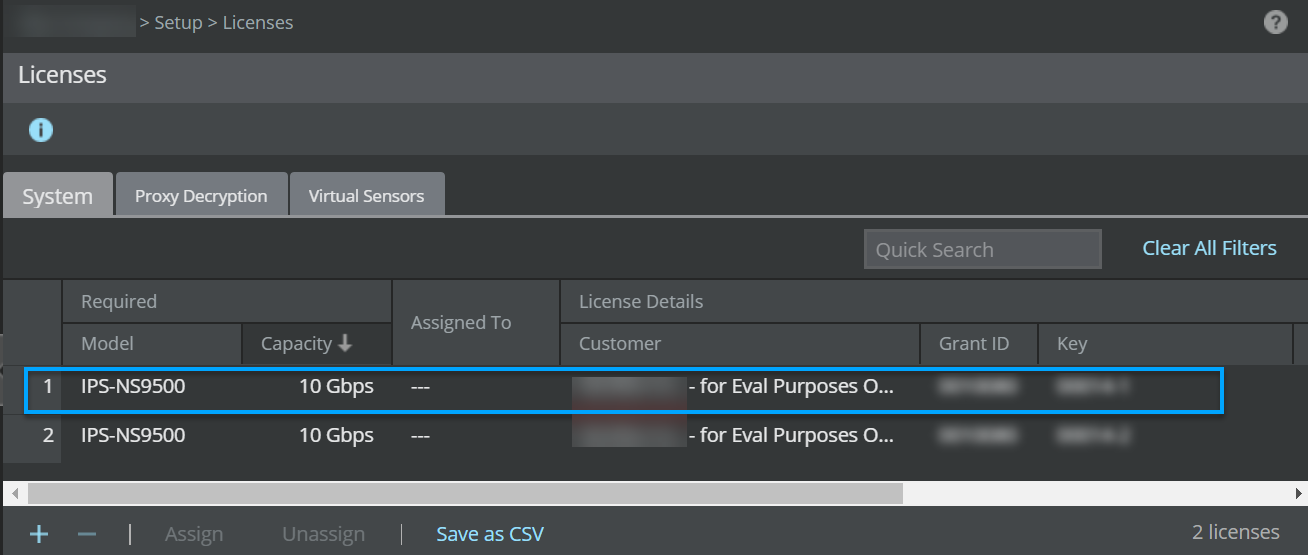Focus the Quick Search field
Viewport: 1308px width, 555px height.
click(x=982, y=249)
